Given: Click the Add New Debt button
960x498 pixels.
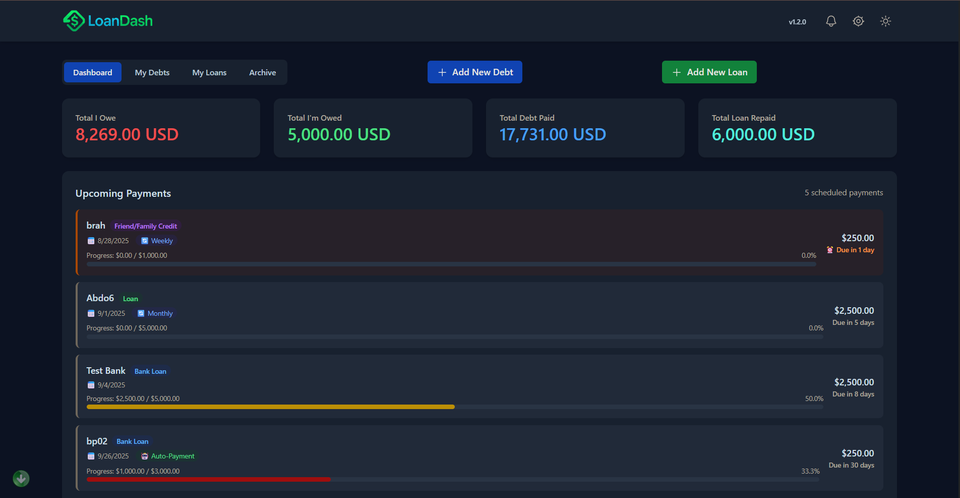Looking at the screenshot, I should 475,72.
